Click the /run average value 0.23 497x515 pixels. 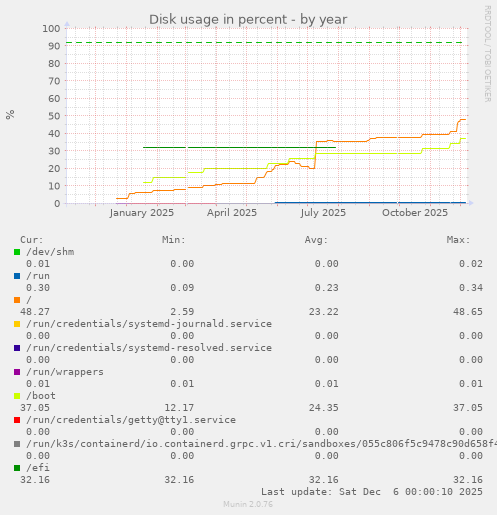tap(327, 288)
